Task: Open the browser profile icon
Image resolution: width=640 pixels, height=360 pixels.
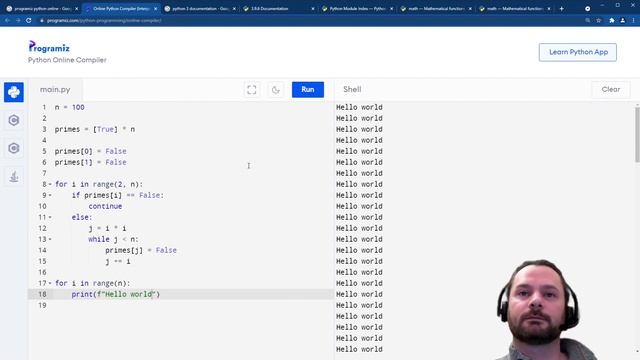Action: pos(622,20)
